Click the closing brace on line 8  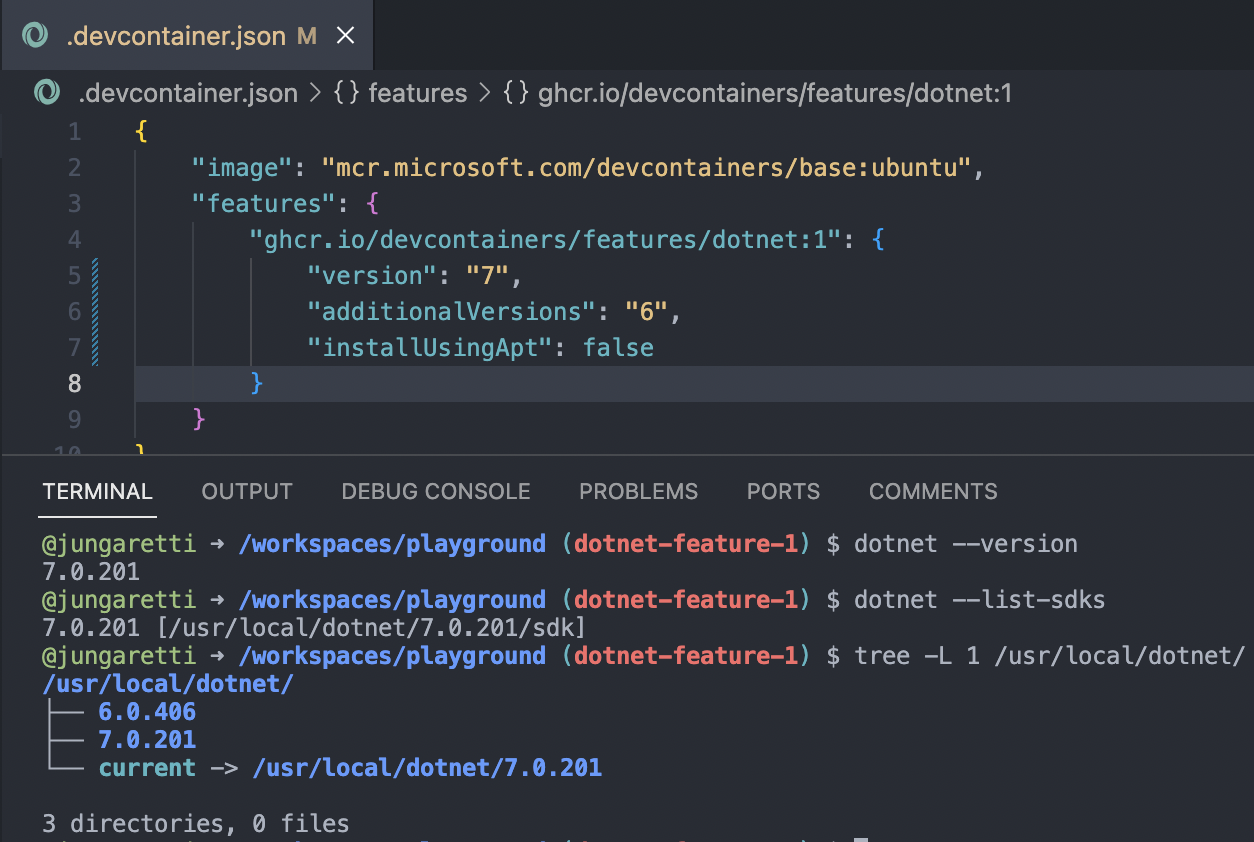pos(256,383)
